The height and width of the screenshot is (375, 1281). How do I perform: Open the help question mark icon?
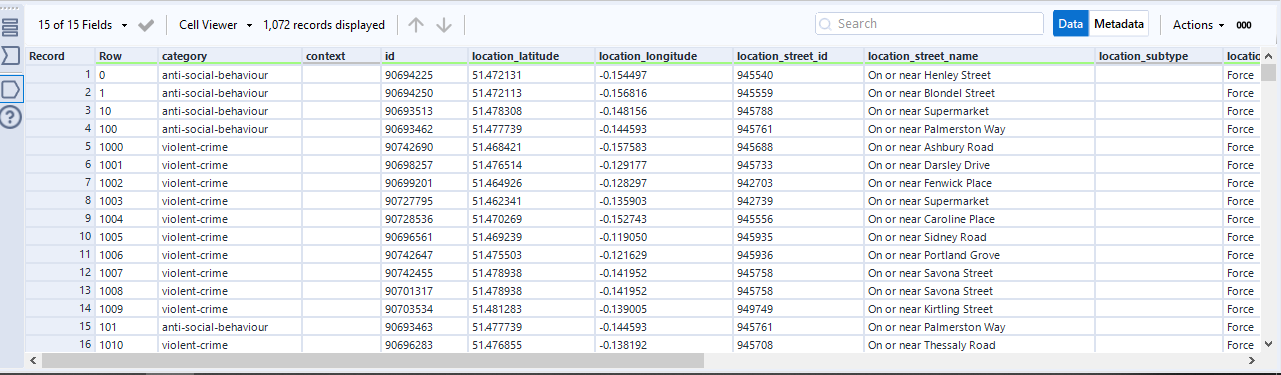[x=11, y=117]
